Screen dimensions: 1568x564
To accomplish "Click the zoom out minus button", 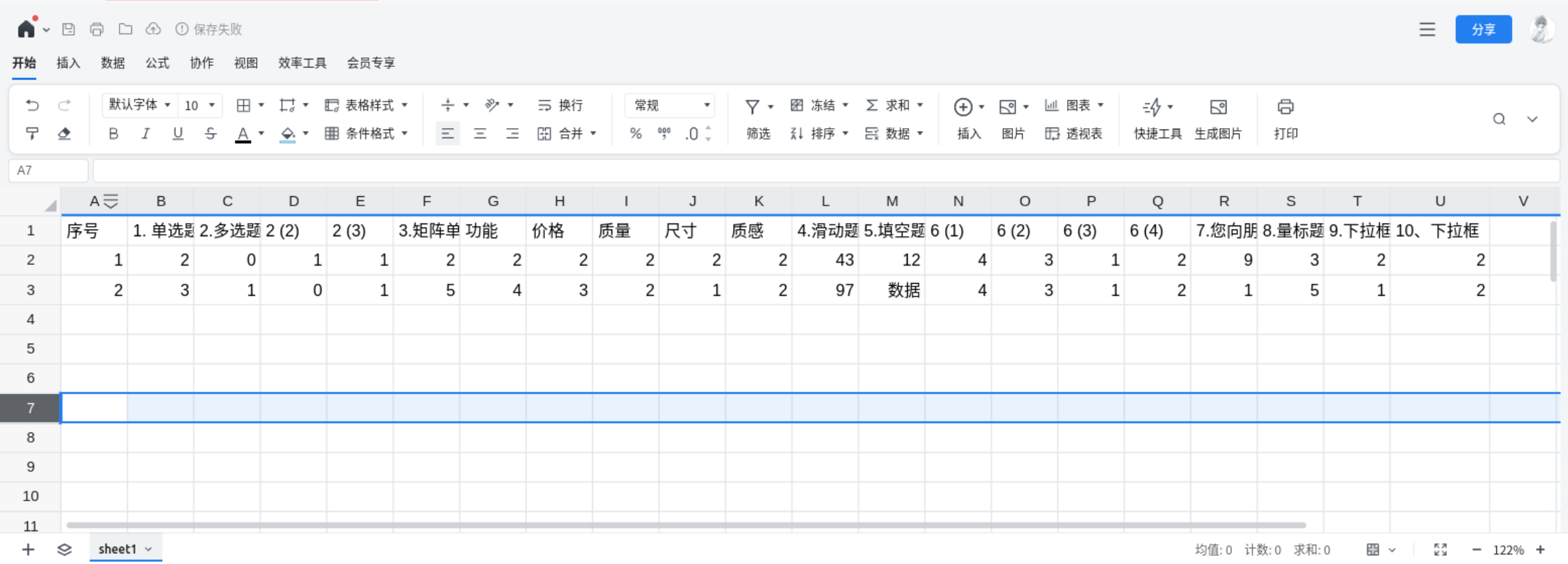I will [1477, 549].
